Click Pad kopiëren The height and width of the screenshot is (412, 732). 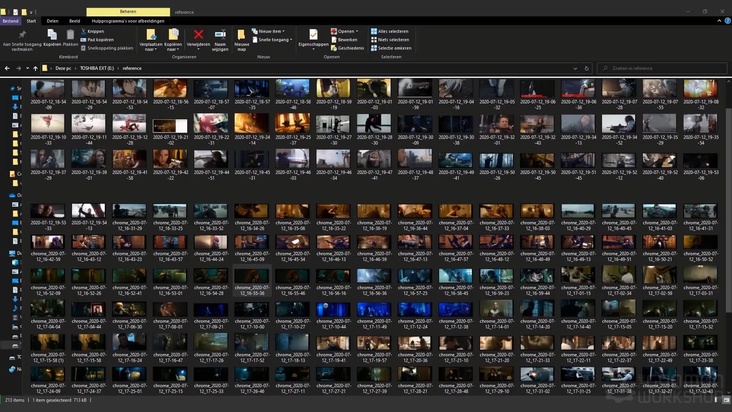pyautogui.click(x=98, y=39)
